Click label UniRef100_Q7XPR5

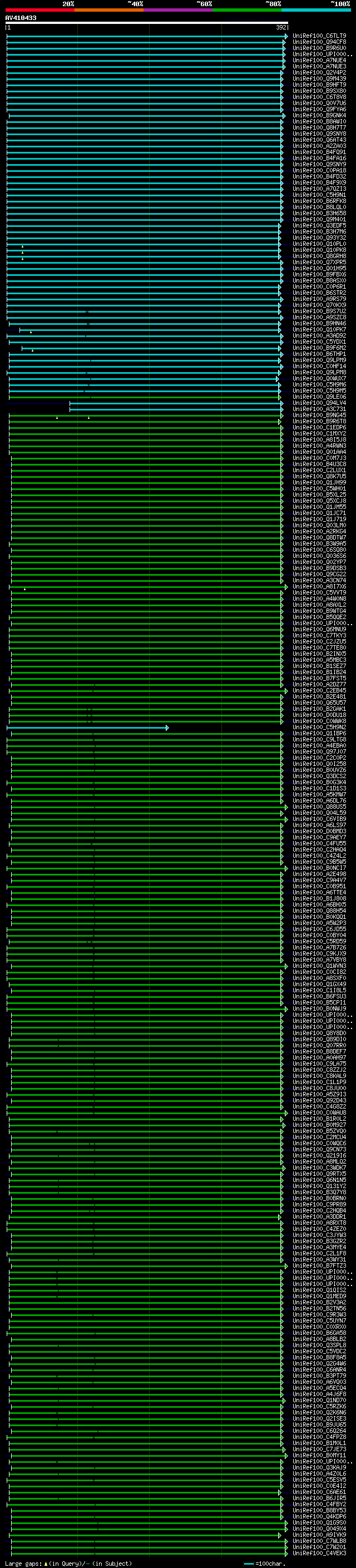319,263
